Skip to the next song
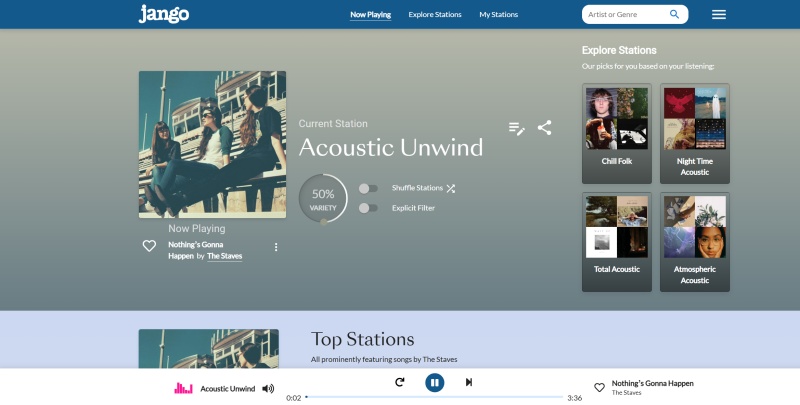This screenshot has height=405, width=800. pos(469,382)
